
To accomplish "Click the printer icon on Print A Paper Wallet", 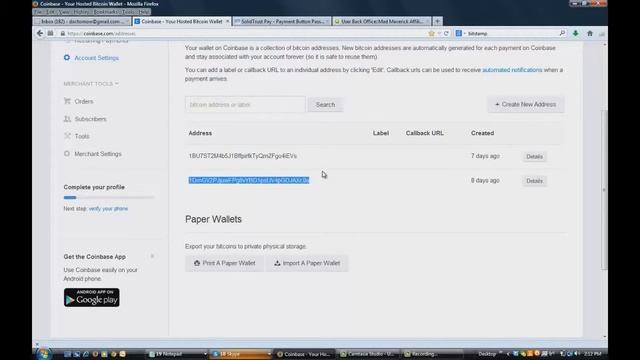I will [x=197, y=263].
